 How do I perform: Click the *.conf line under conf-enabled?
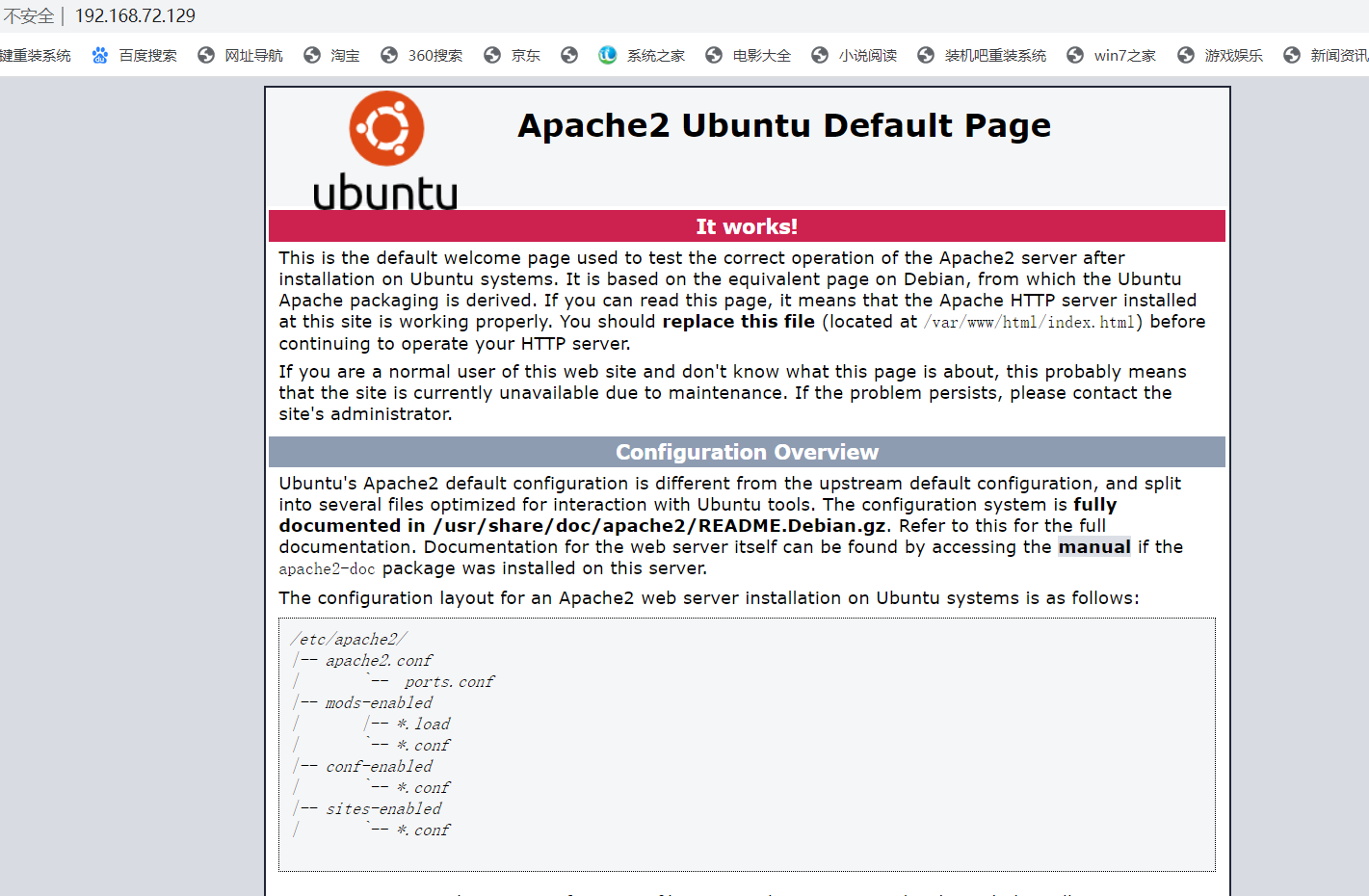tap(423, 787)
